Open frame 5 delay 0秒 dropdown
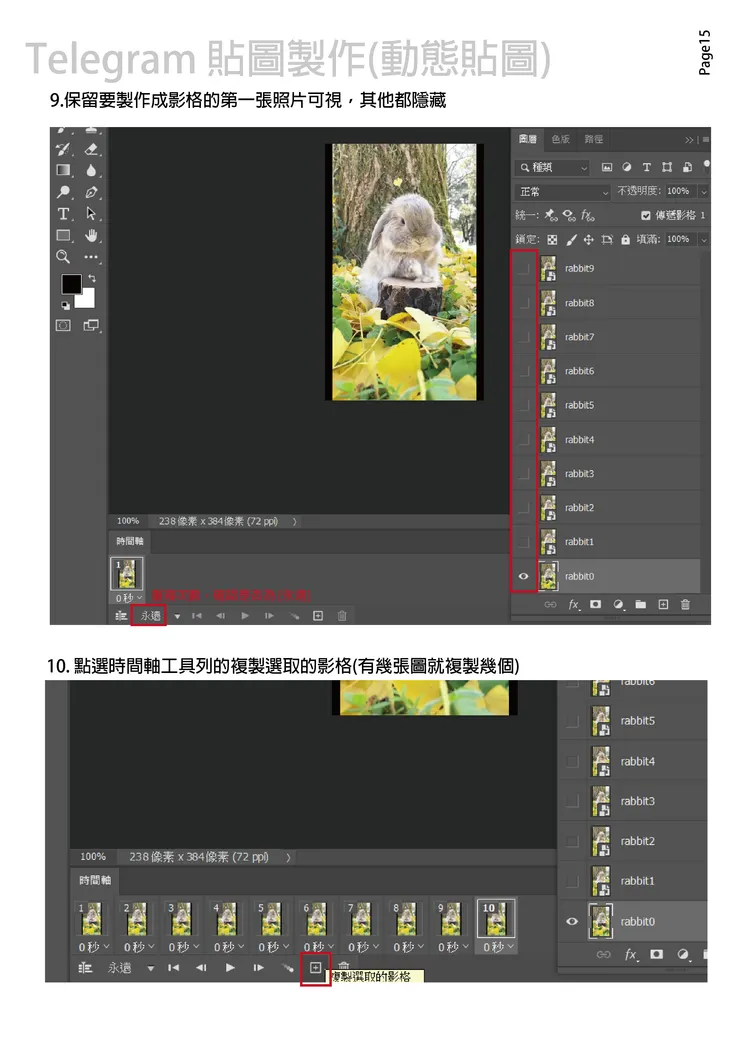The image size is (740, 1046). click(274, 947)
